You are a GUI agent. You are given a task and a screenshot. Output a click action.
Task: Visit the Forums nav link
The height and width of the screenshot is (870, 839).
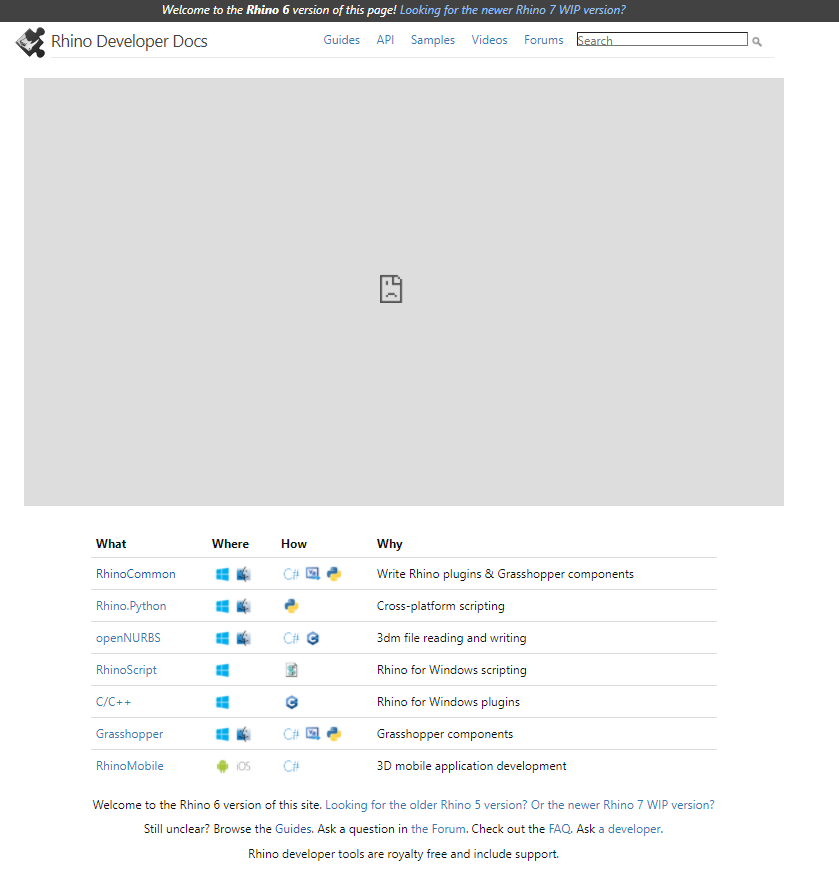pos(544,40)
